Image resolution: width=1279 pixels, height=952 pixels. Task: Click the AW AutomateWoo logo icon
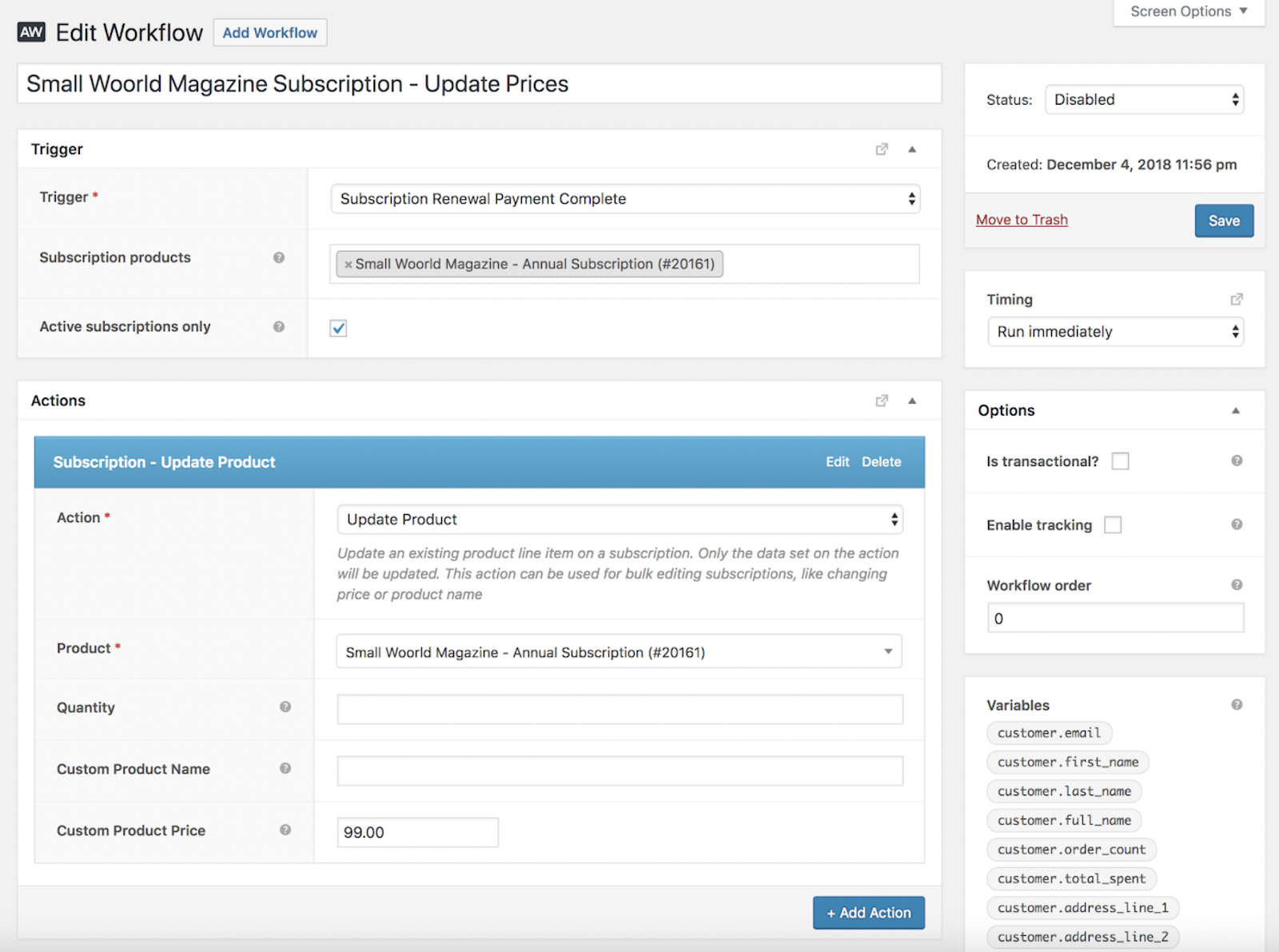pyautogui.click(x=31, y=32)
